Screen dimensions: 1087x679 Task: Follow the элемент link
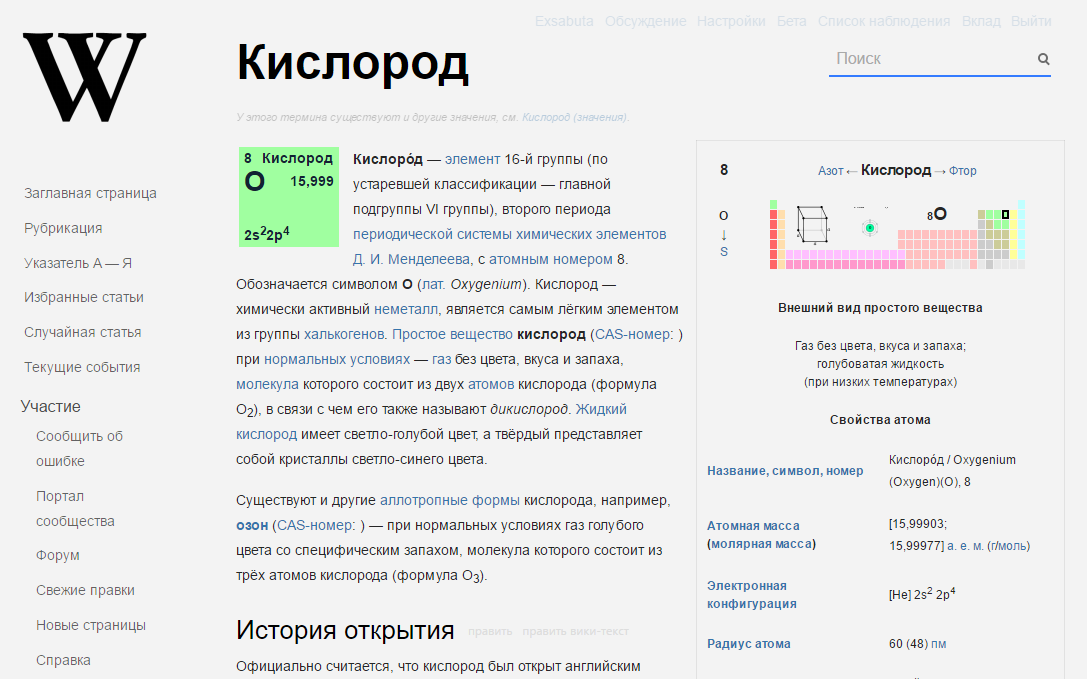click(x=472, y=159)
